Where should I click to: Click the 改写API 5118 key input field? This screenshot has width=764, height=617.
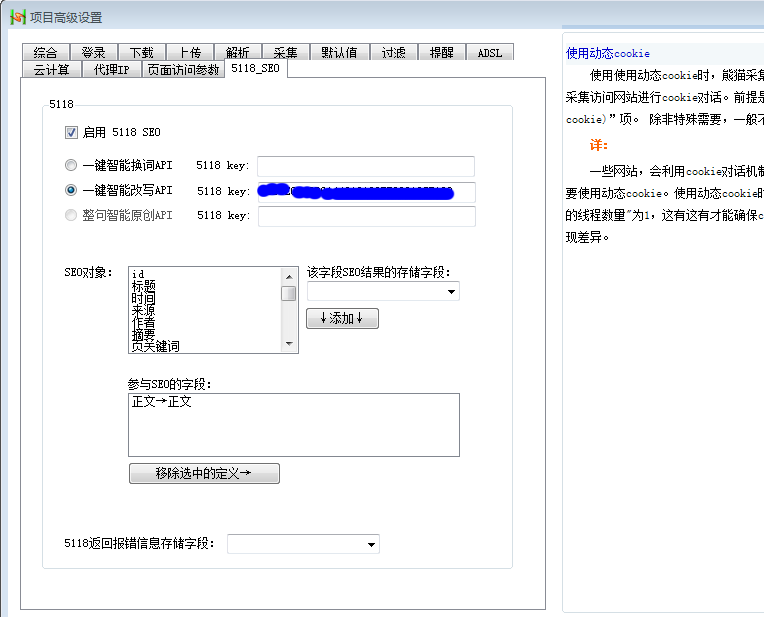[366, 192]
